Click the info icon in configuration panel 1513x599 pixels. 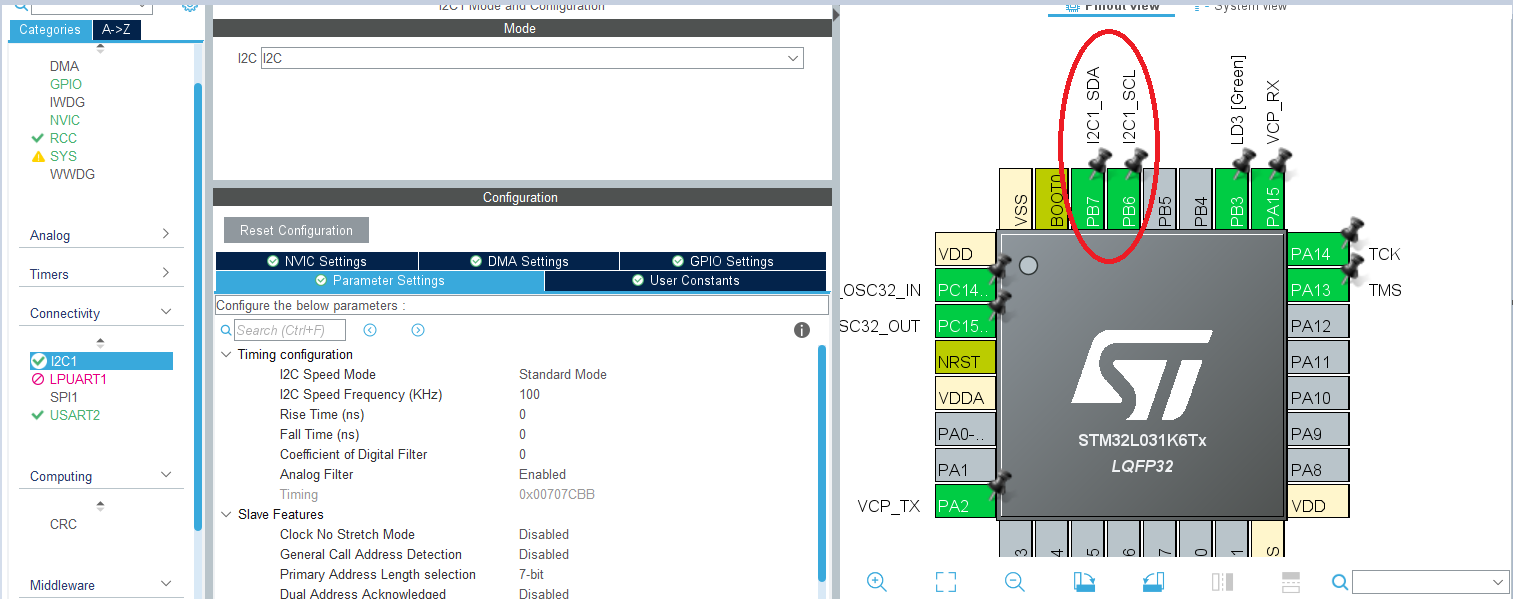pos(802,330)
